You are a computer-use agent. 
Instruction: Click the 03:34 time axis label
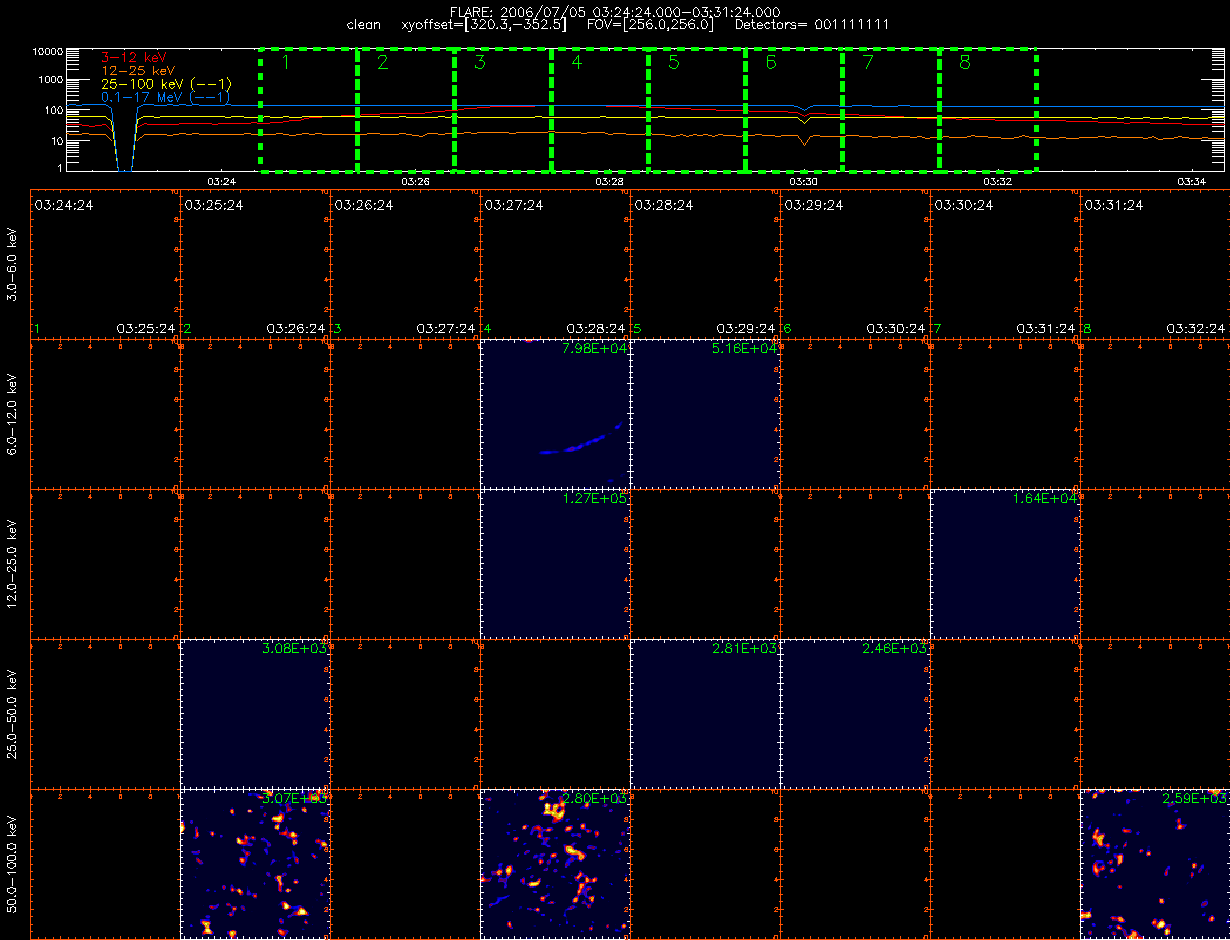1191,182
